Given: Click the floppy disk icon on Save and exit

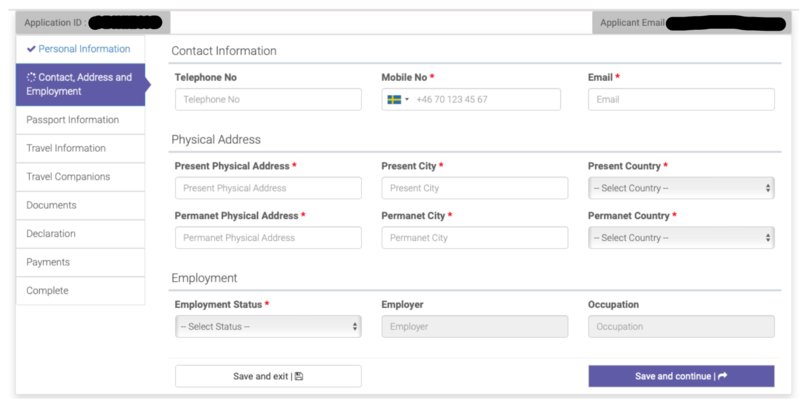Looking at the screenshot, I should coord(299,376).
